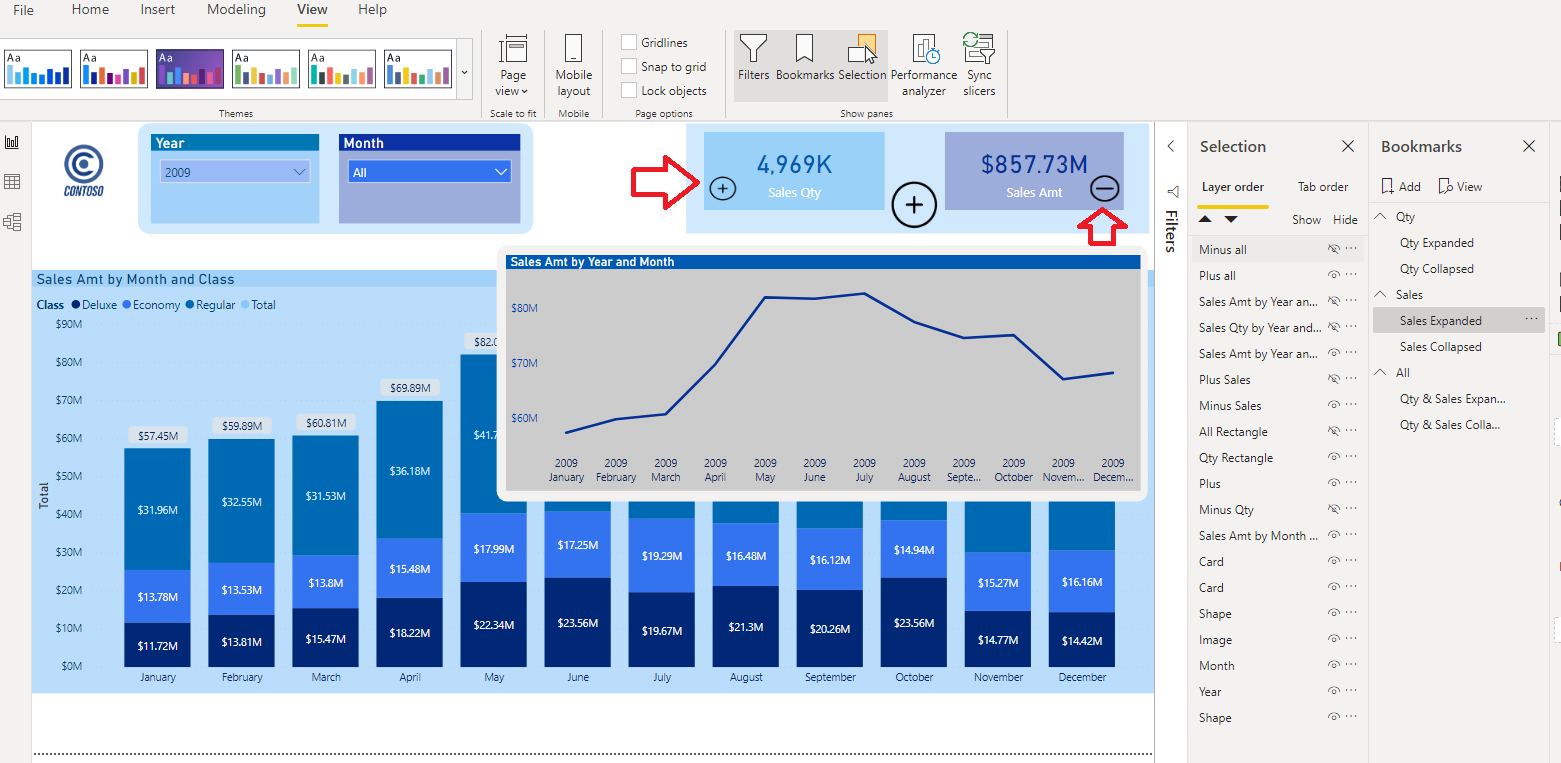Switch to Report view in left sidebar
Screen dimensions: 1561x763
[13, 141]
